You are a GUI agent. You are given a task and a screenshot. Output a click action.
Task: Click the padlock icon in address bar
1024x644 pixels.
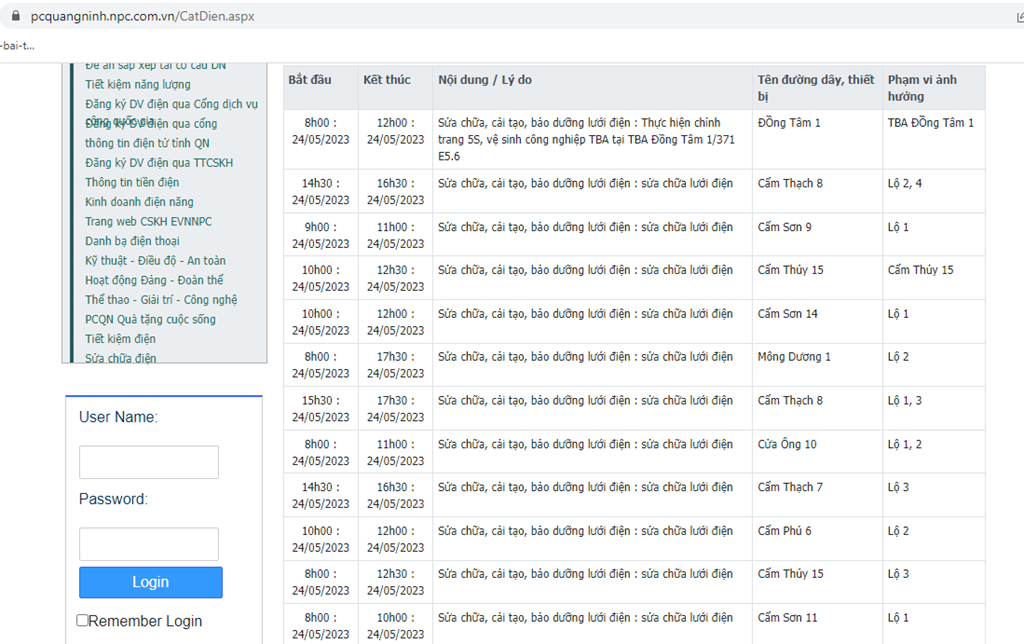[16, 16]
